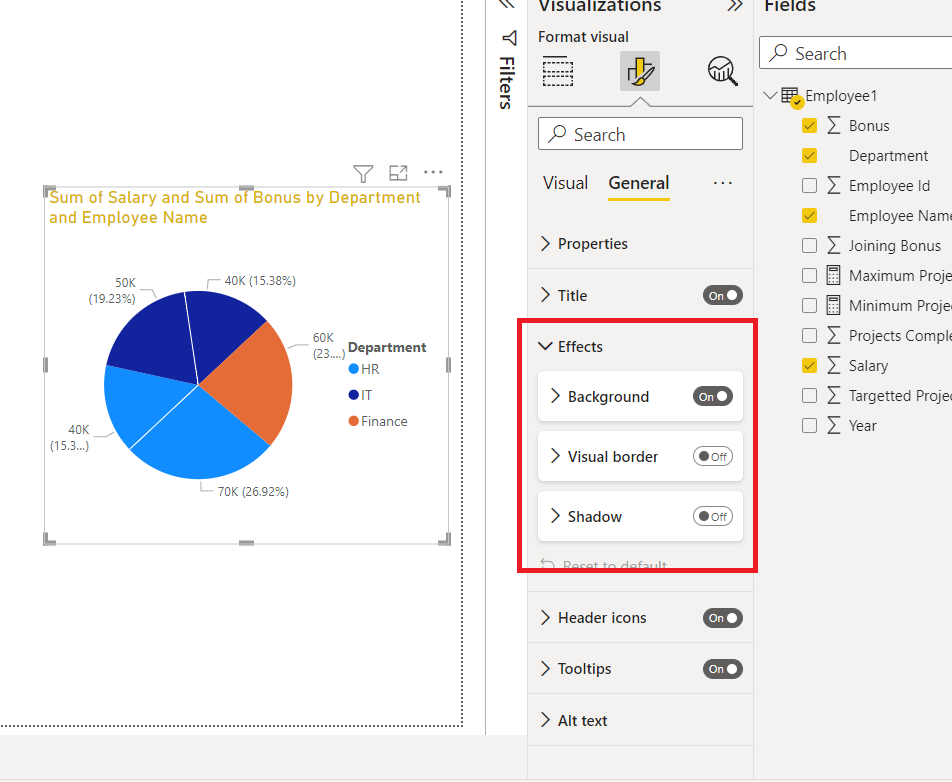Expand the Title section chevron
Screen dimensions: 952x782
pyautogui.click(x=545, y=296)
